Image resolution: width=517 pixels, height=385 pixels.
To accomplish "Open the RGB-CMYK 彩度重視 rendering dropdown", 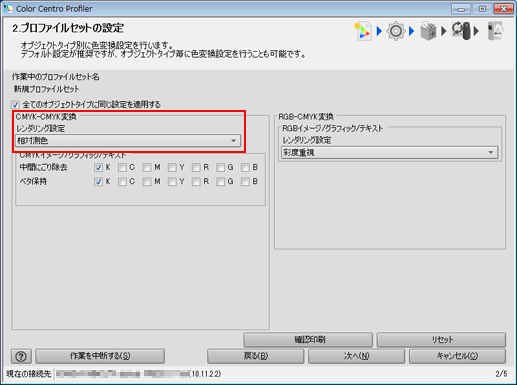I will pyautogui.click(x=389, y=153).
